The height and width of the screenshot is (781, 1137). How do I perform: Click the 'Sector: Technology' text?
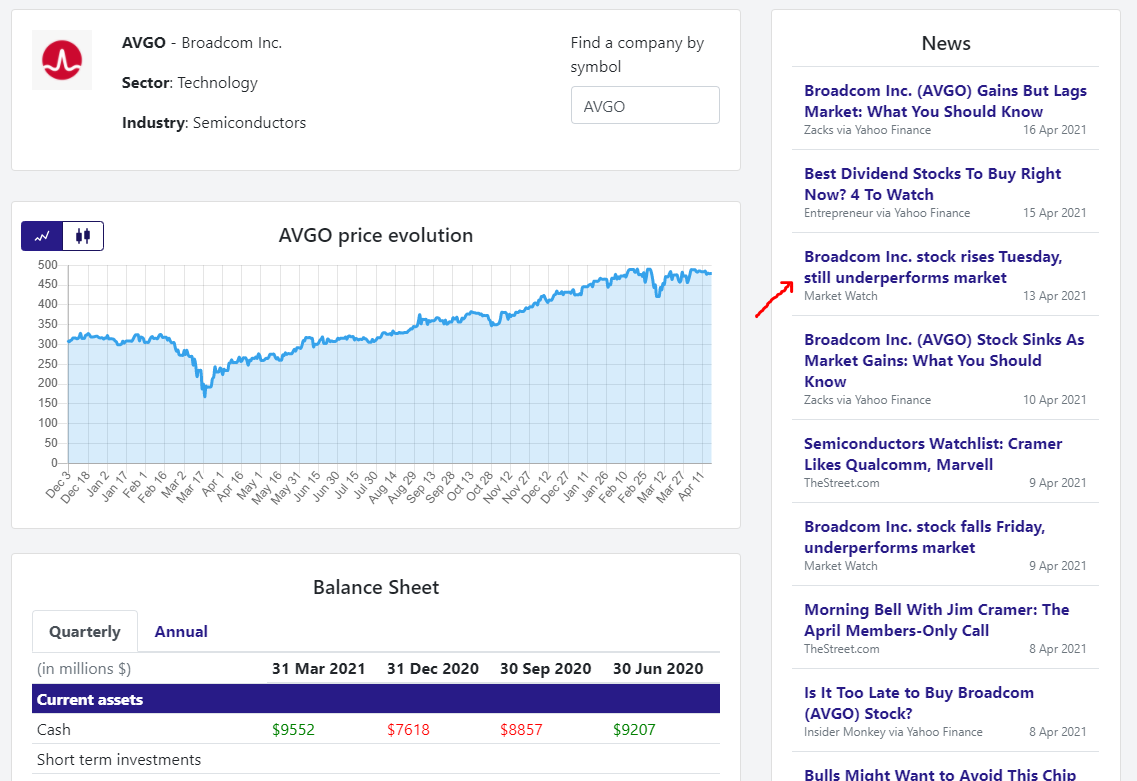189,83
